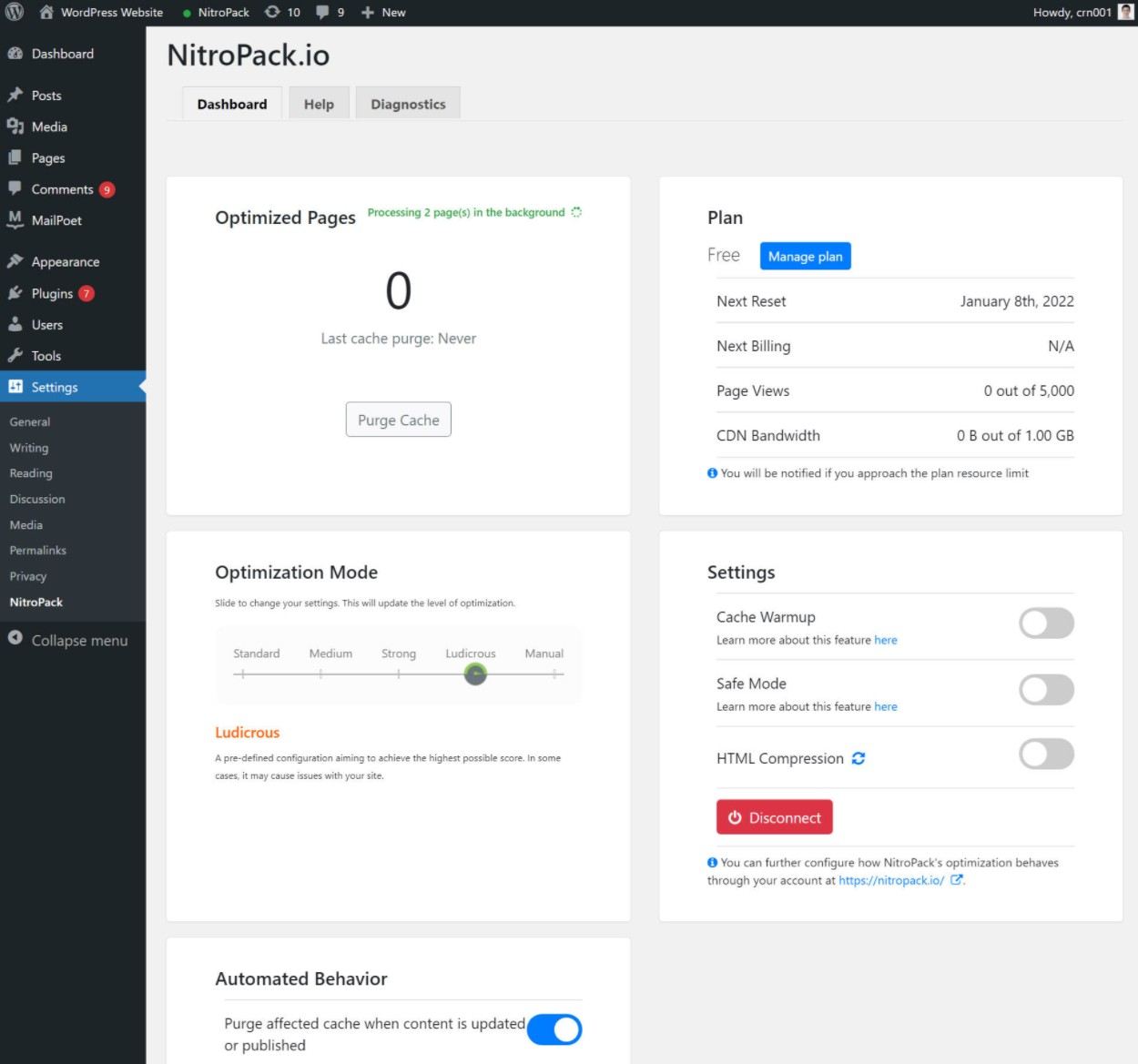The image size is (1138, 1064).
Task: Click 'Processing 2 page(s) in the background' status
Action: coord(466,212)
